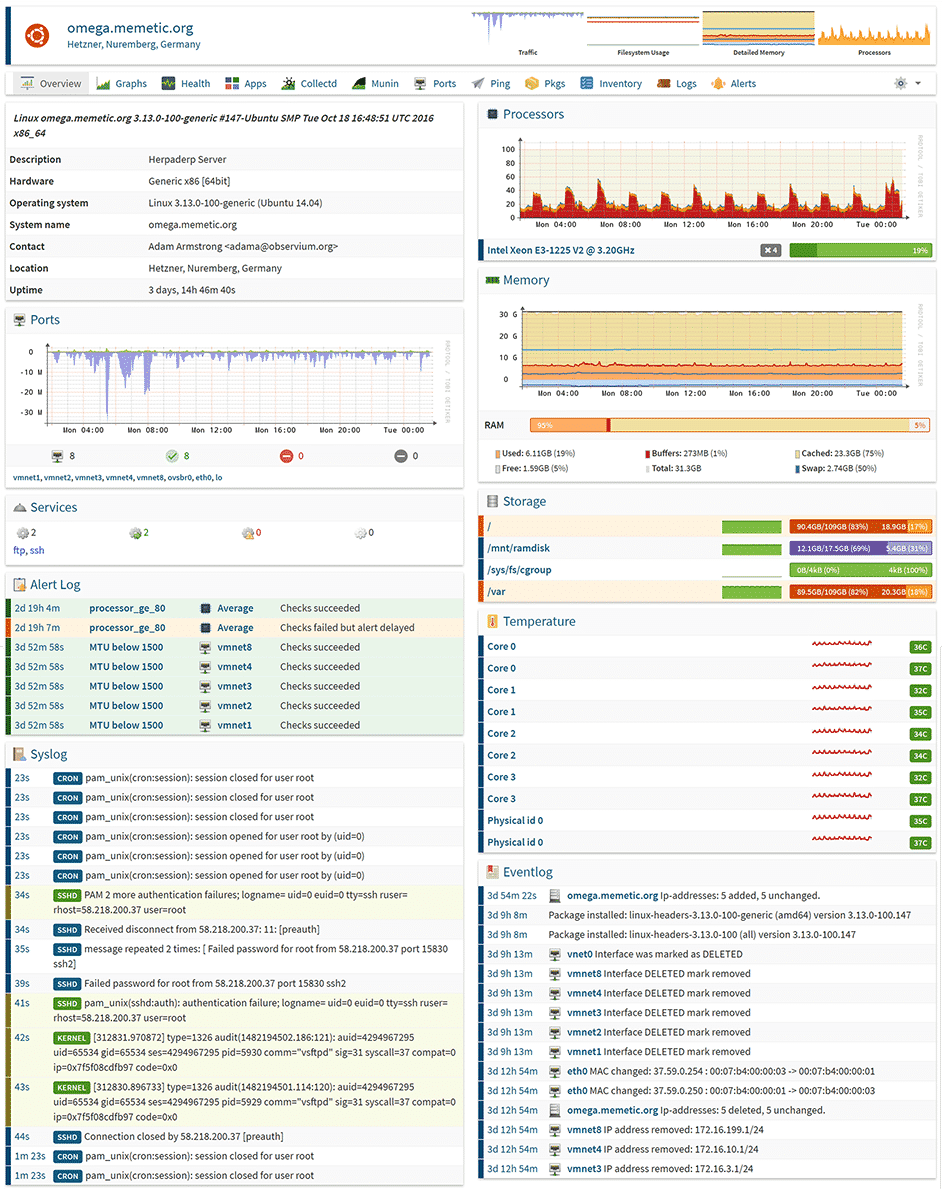Open the settings gear dropdown
The height and width of the screenshot is (1190, 942).
pos(908,84)
